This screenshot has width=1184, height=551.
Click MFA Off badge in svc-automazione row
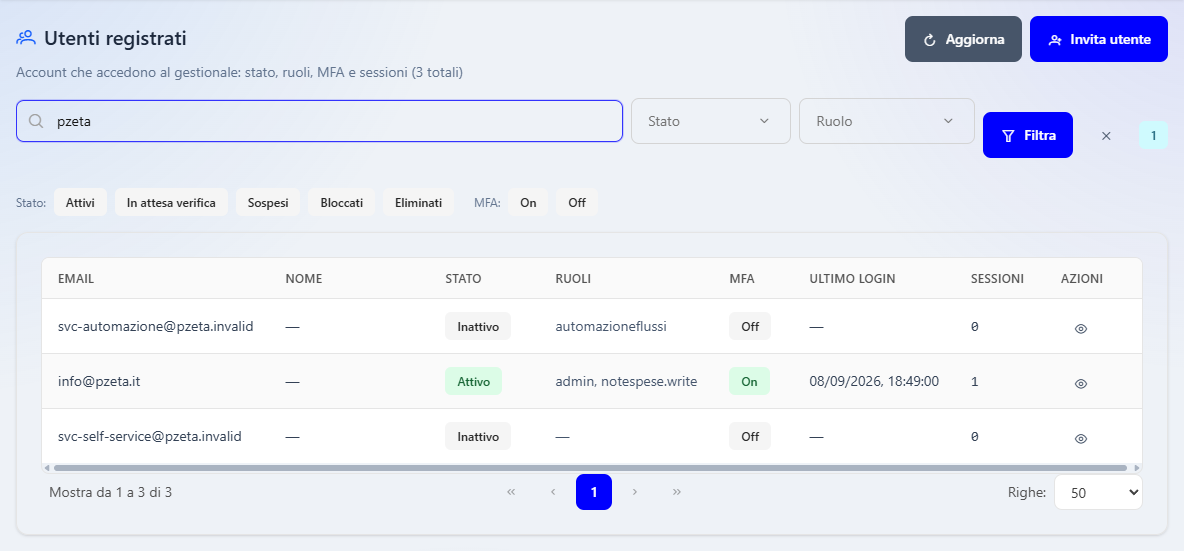click(x=750, y=327)
